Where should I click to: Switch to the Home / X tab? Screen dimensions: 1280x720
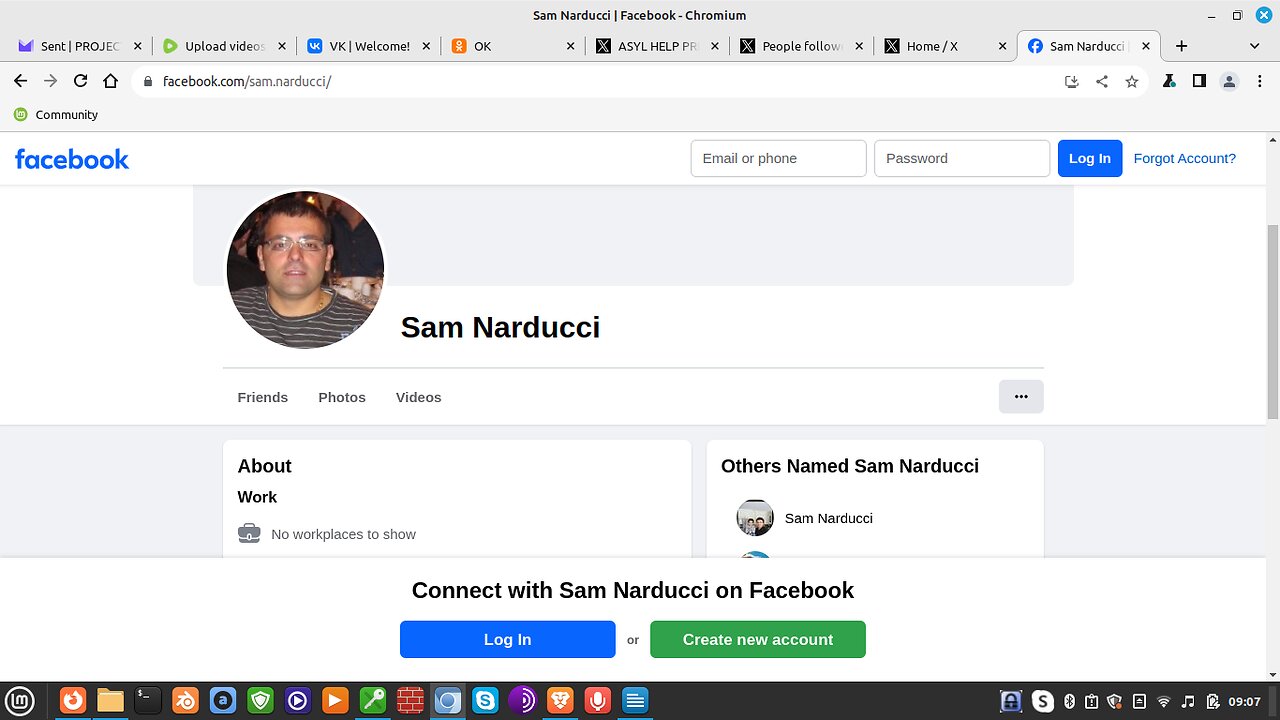click(x=945, y=46)
